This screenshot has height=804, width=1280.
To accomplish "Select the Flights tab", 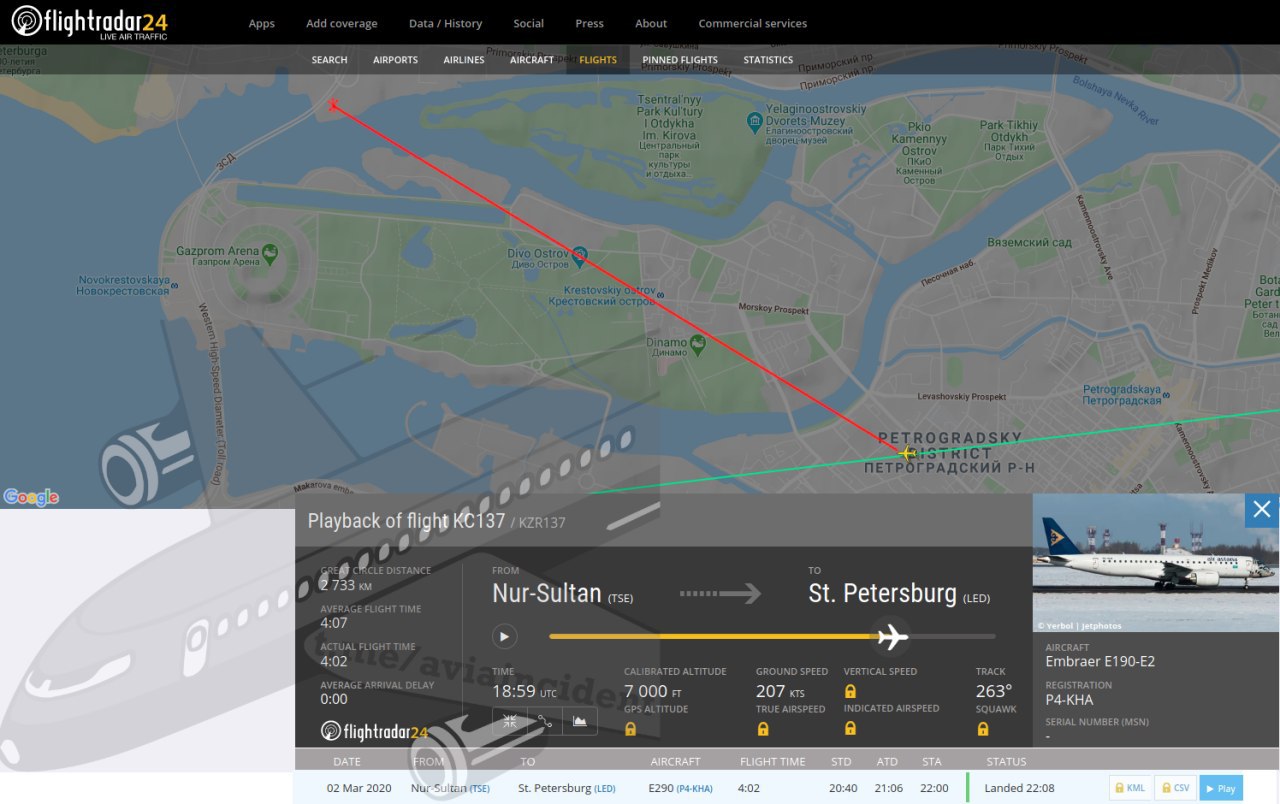I will tap(598, 60).
